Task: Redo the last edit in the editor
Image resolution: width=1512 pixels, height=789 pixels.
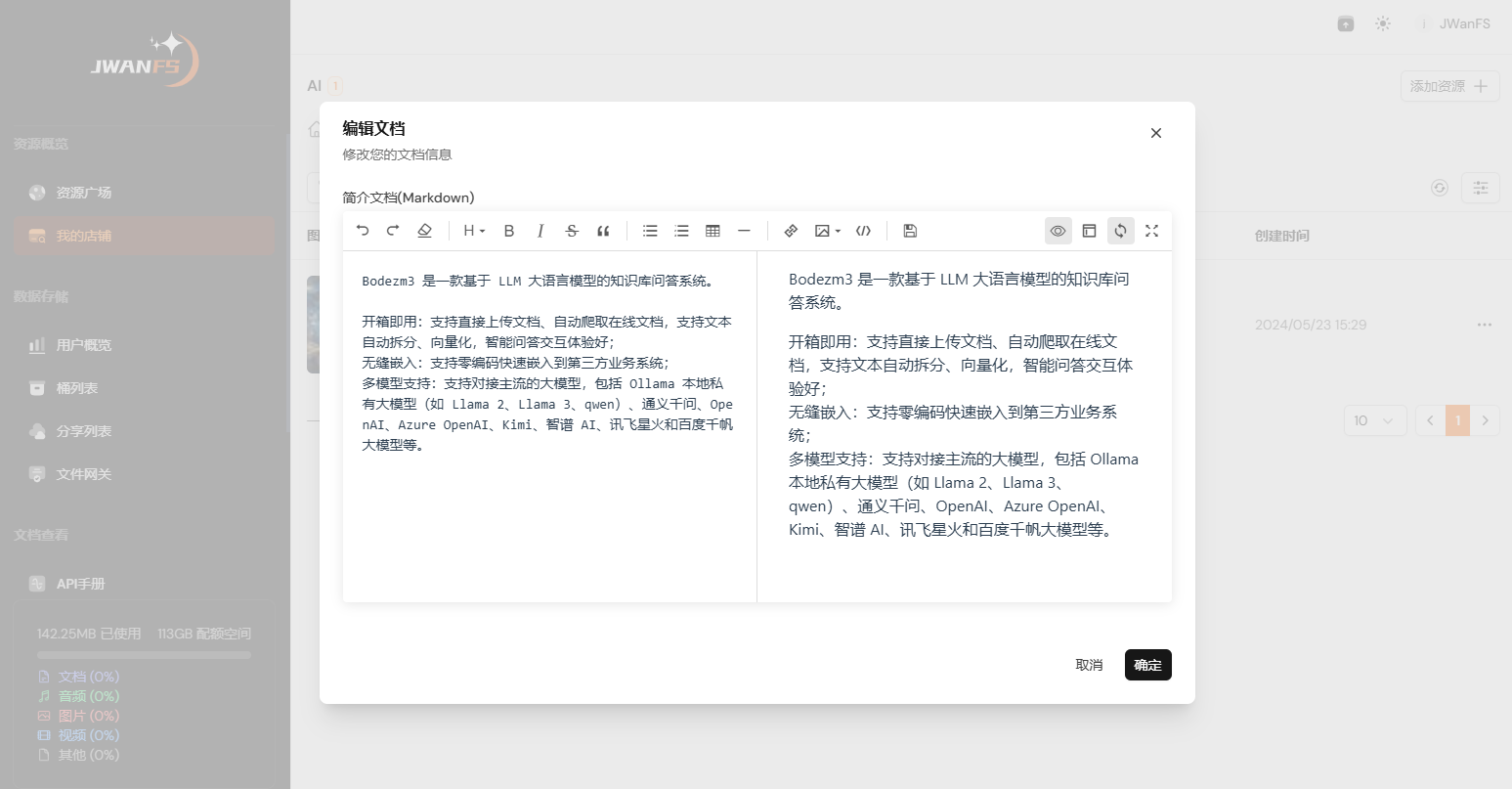Action: pos(393,231)
